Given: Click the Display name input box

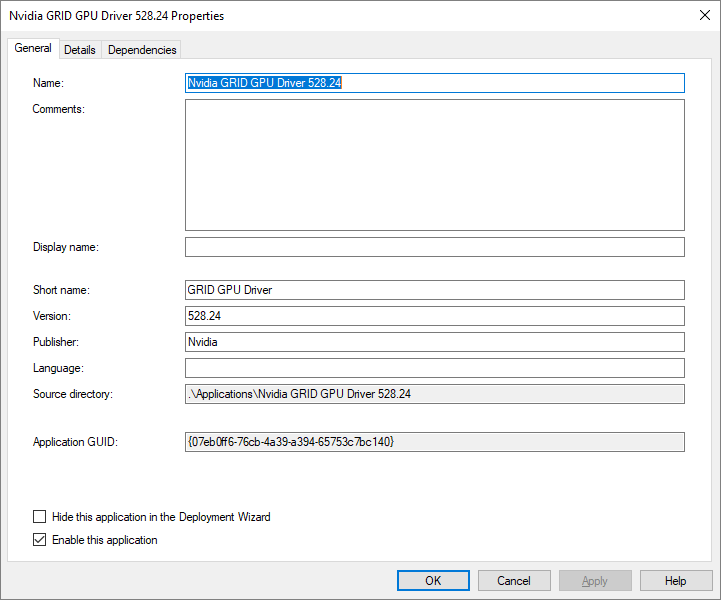Looking at the screenshot, I should (x=434, y=247).
